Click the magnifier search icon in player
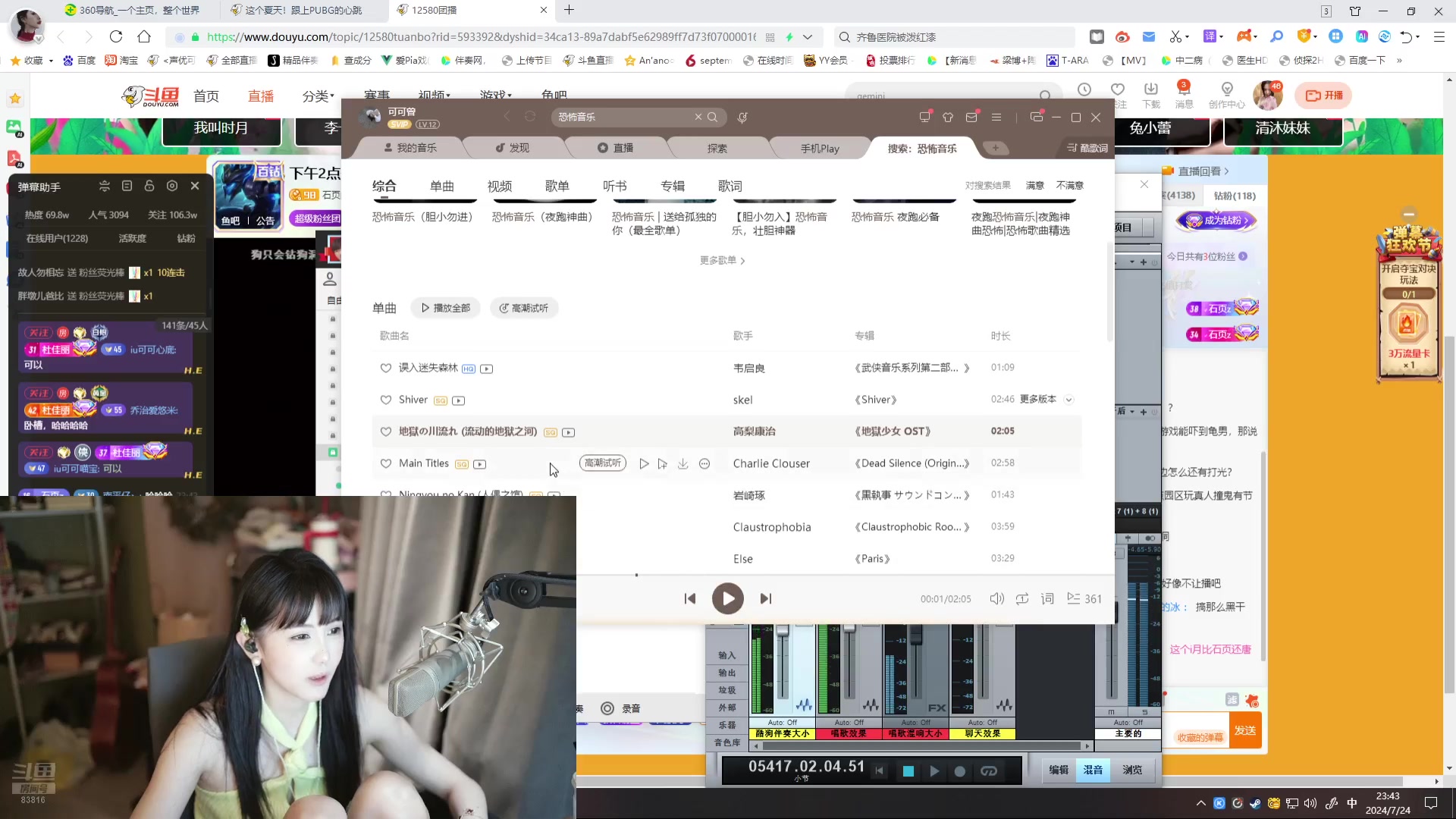The width and height of the screenshot is (1456, 819). coord(713,117)
